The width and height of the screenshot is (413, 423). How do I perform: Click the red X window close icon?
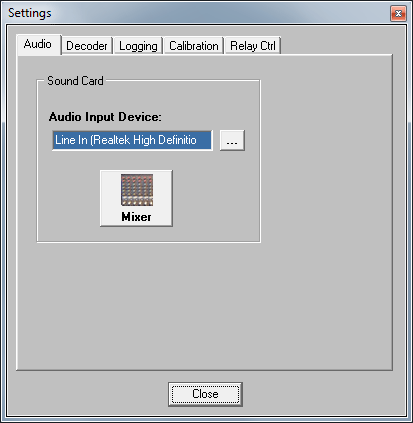pyautogui.click(x=398, y=14)
